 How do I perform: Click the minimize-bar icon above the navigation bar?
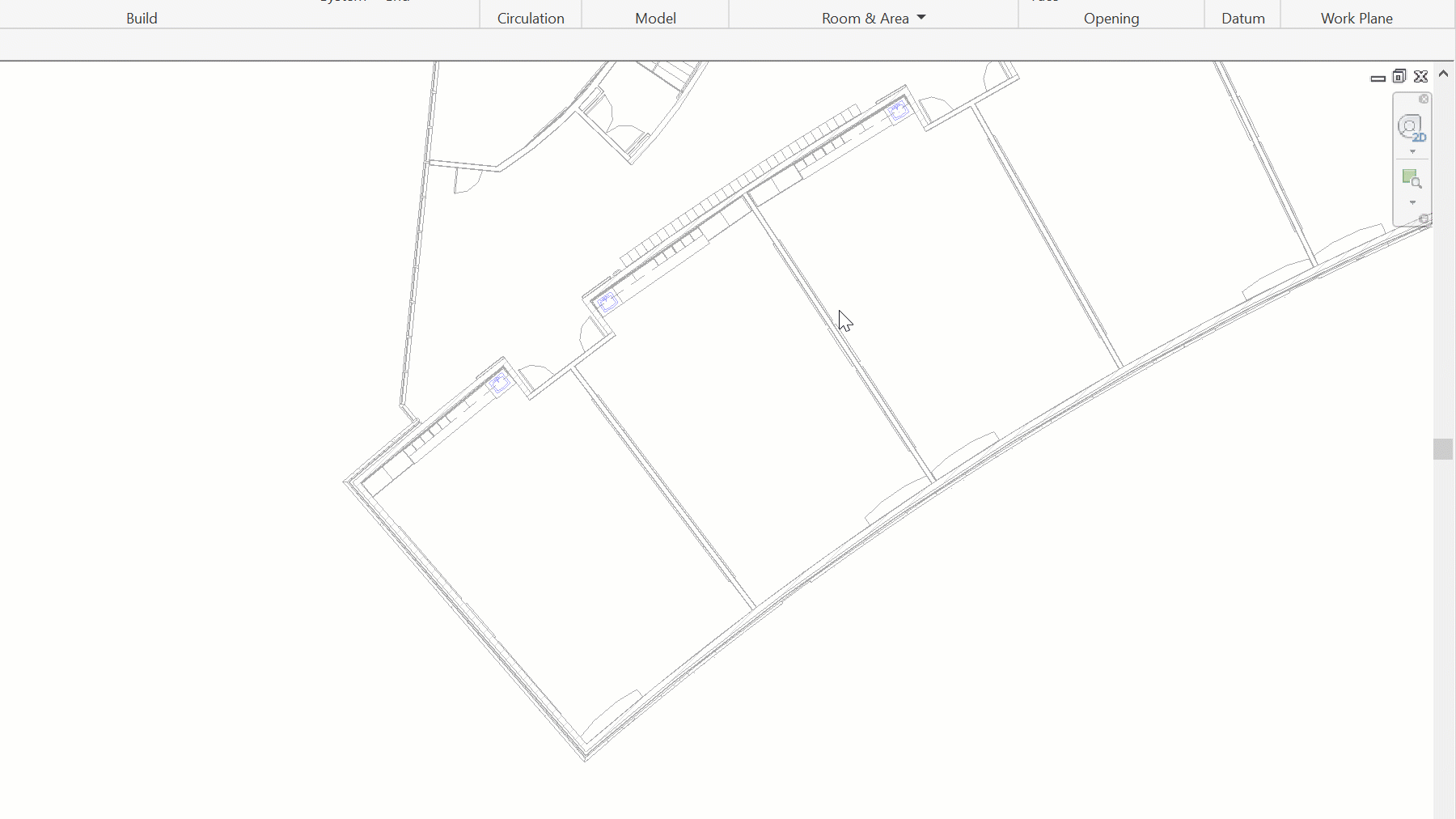pos(1378,79)
